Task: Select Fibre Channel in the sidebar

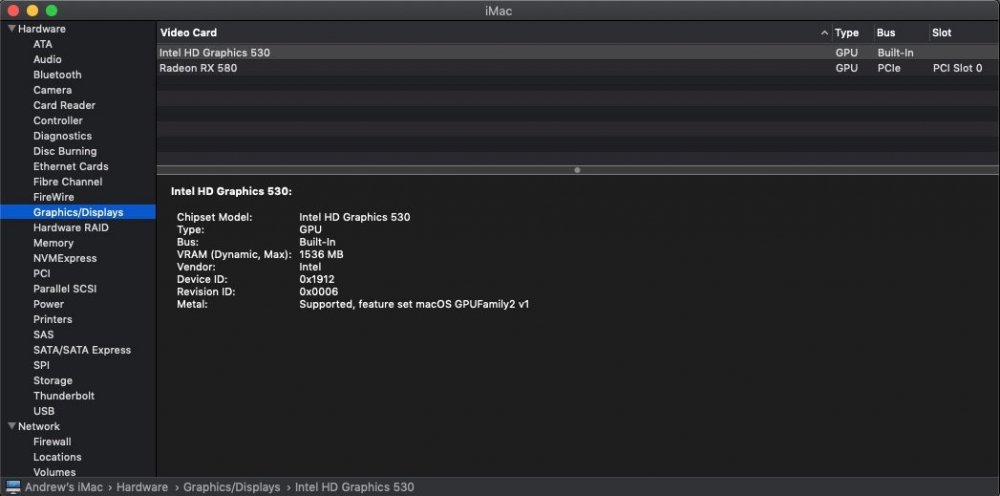Action: pyautogui.click(x=68, y=182)
